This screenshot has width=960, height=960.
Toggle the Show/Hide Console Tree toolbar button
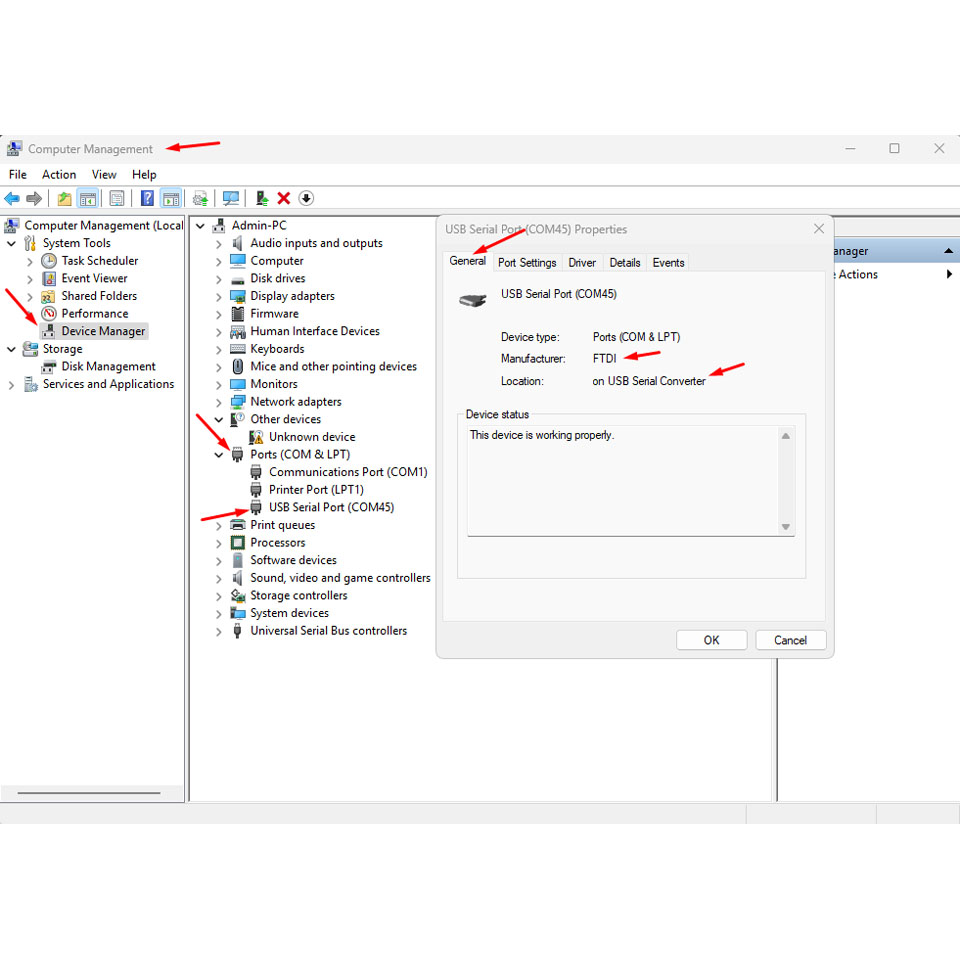pos(88,198)
